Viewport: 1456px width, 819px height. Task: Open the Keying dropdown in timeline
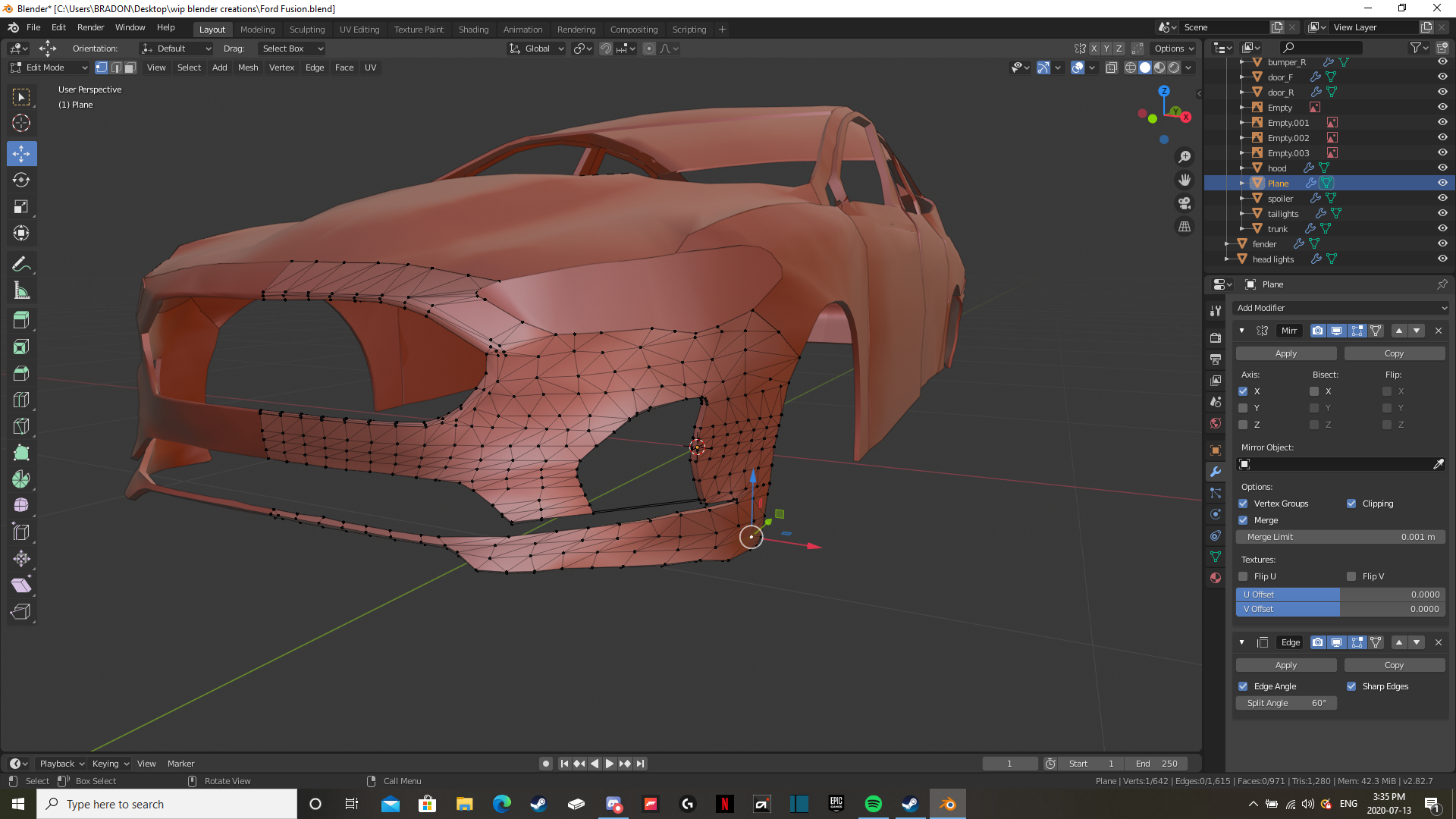pos(110,764)
